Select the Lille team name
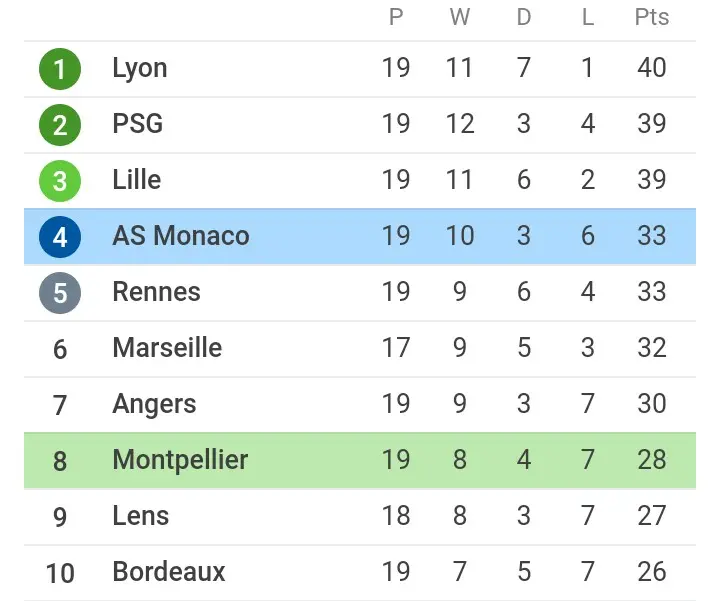Image resolution: width=720 pixels, height=601 pixels. coord(137,180)
